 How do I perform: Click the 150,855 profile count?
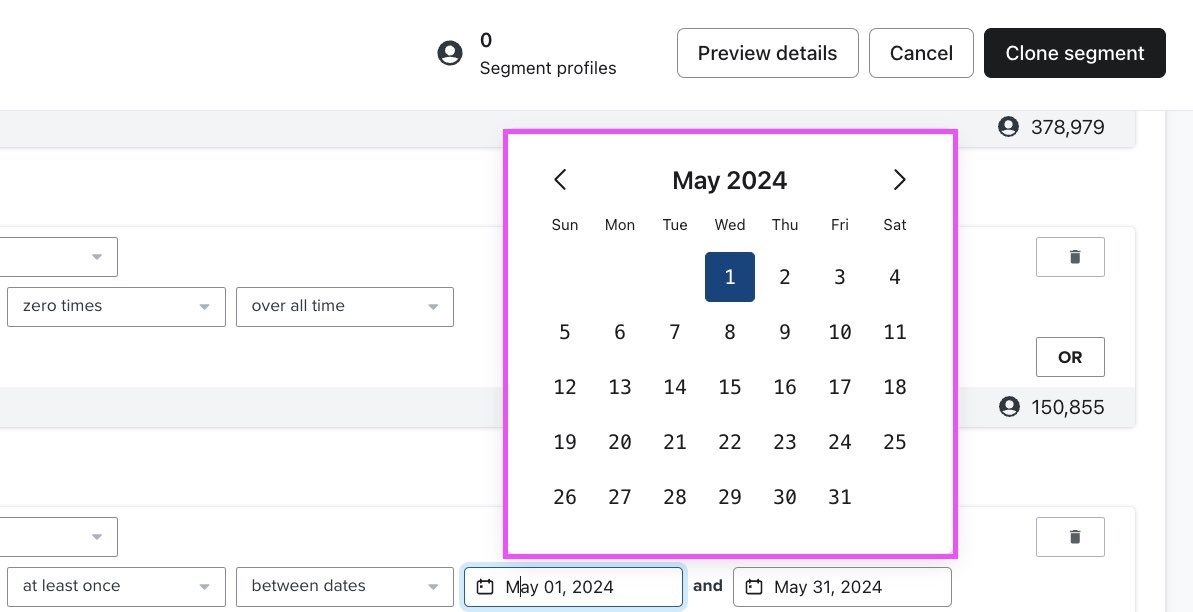click(x=1067, y=407)
